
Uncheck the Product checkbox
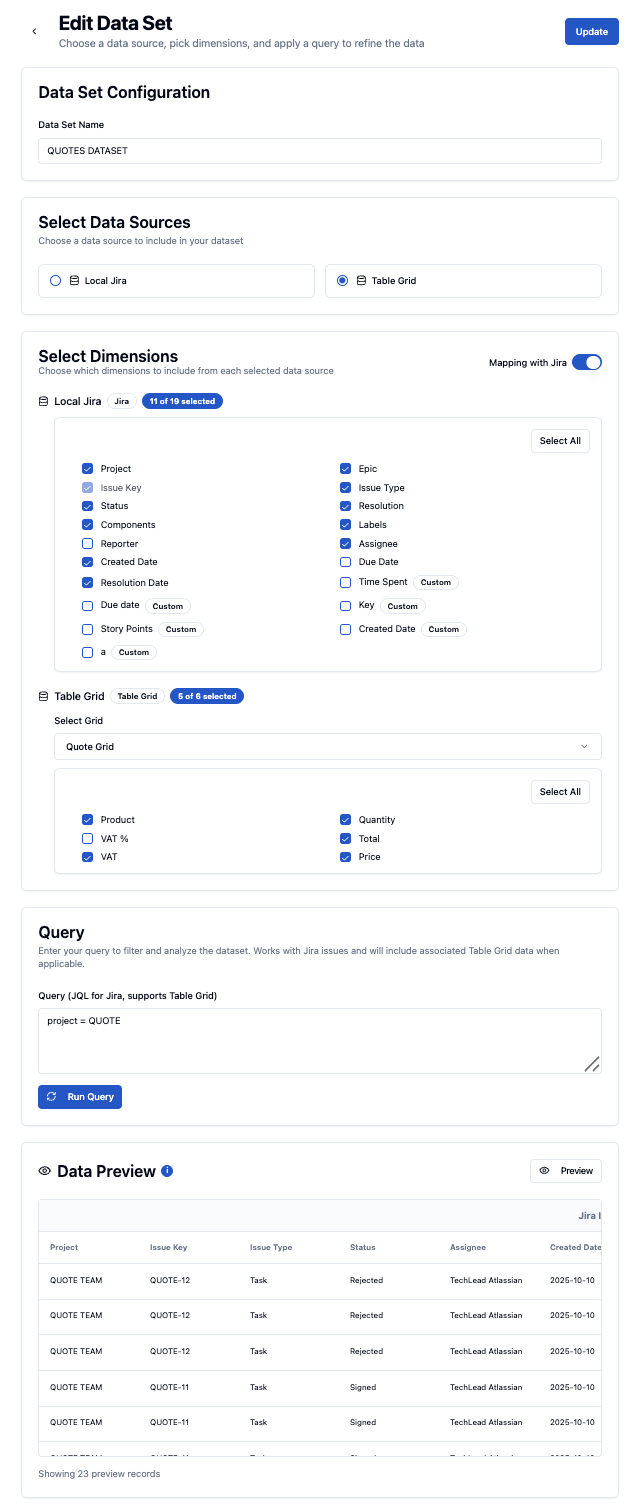coord(88,820)
